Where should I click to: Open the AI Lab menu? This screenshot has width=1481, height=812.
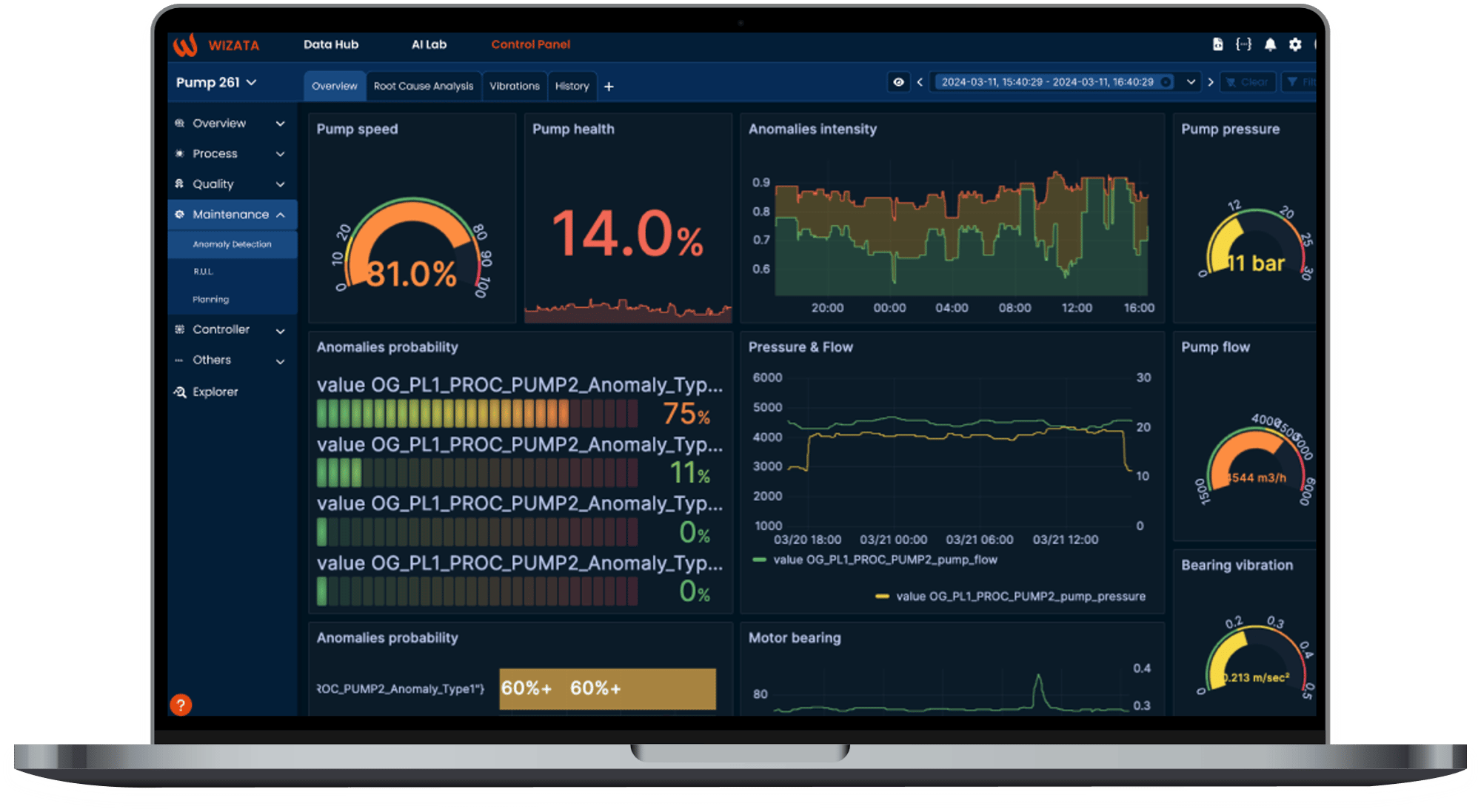coord(429,44)
